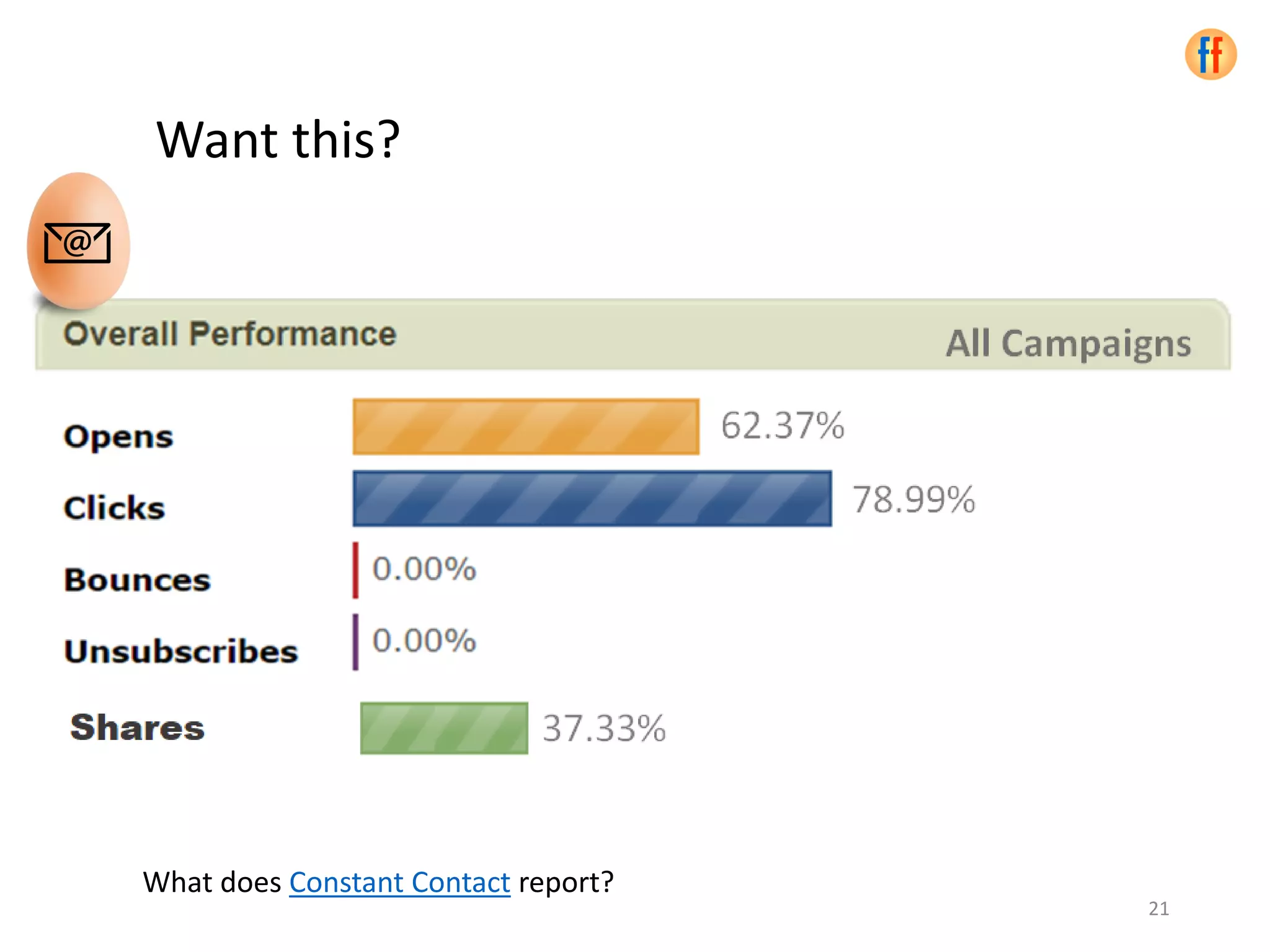Click the slide number 21
This screenshot has width=1270, height=952.
[1158, 909]
